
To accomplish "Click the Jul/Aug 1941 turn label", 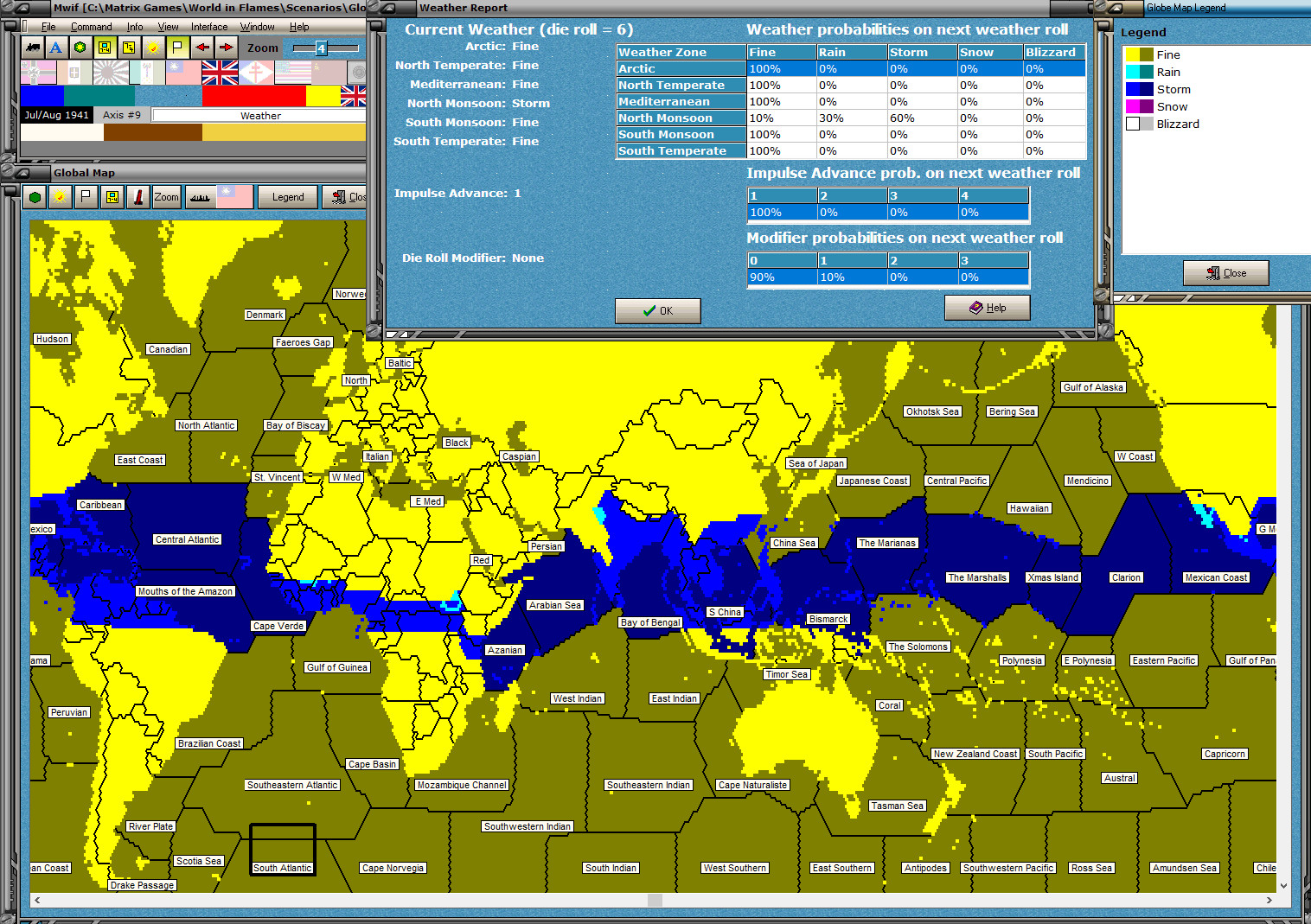I will [56, 115].
